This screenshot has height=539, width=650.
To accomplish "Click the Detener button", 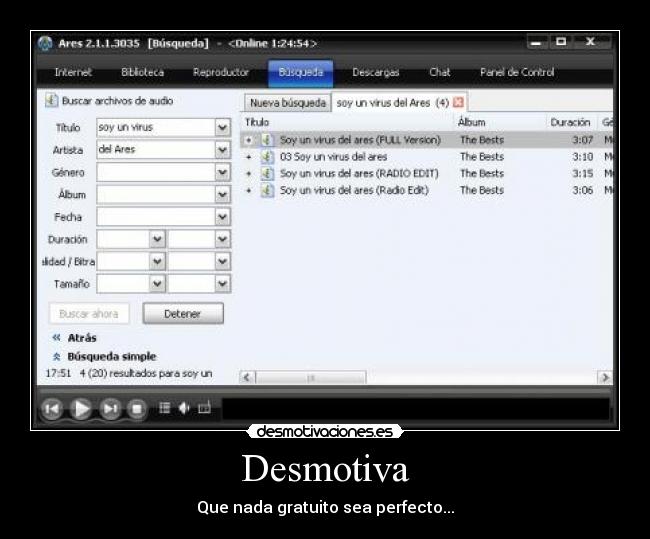I will pyautogui.click(x=183, y=313).
